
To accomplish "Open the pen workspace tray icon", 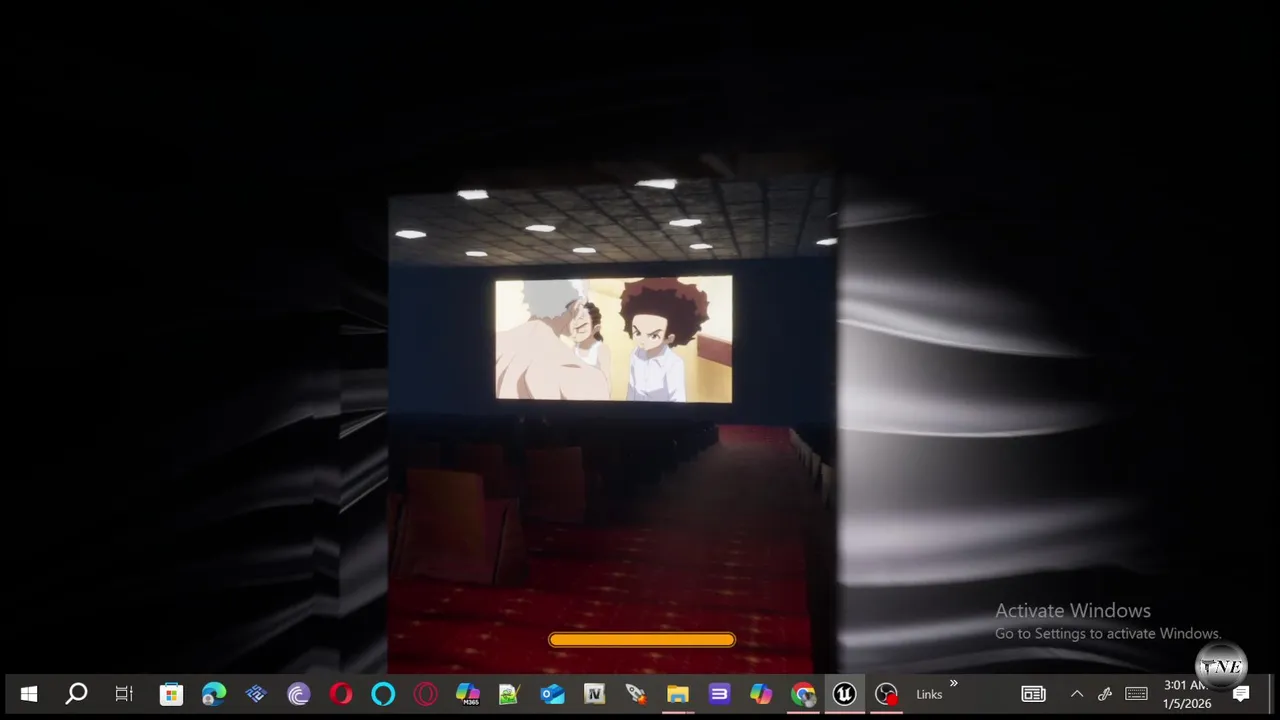I will pyautogui.click(x=1105, y=694).
